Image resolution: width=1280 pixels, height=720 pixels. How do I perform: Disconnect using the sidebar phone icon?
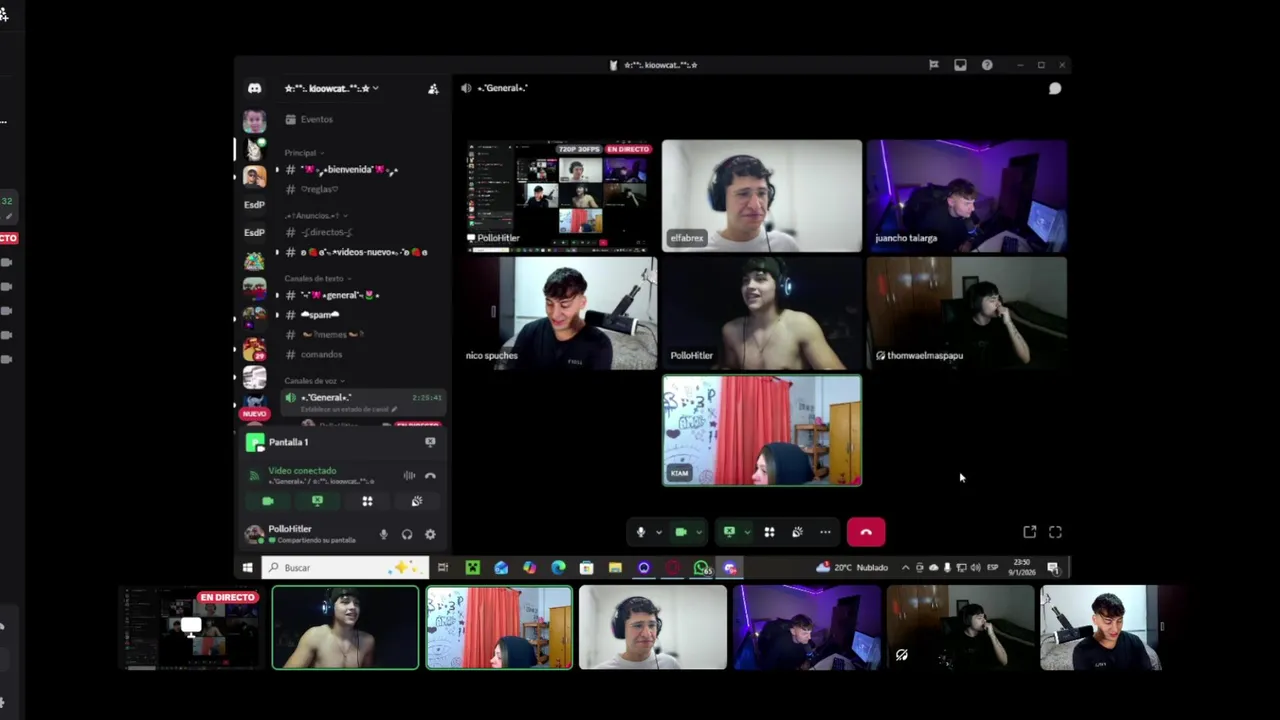click(x=430, y=476)
